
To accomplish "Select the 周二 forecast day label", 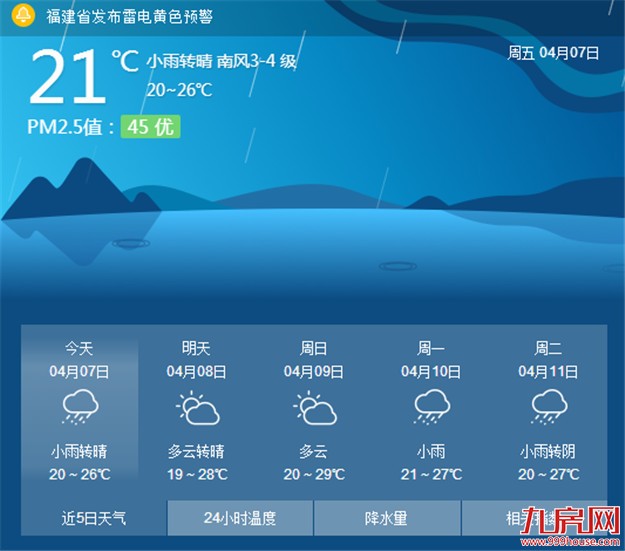I will coord(548,348).
